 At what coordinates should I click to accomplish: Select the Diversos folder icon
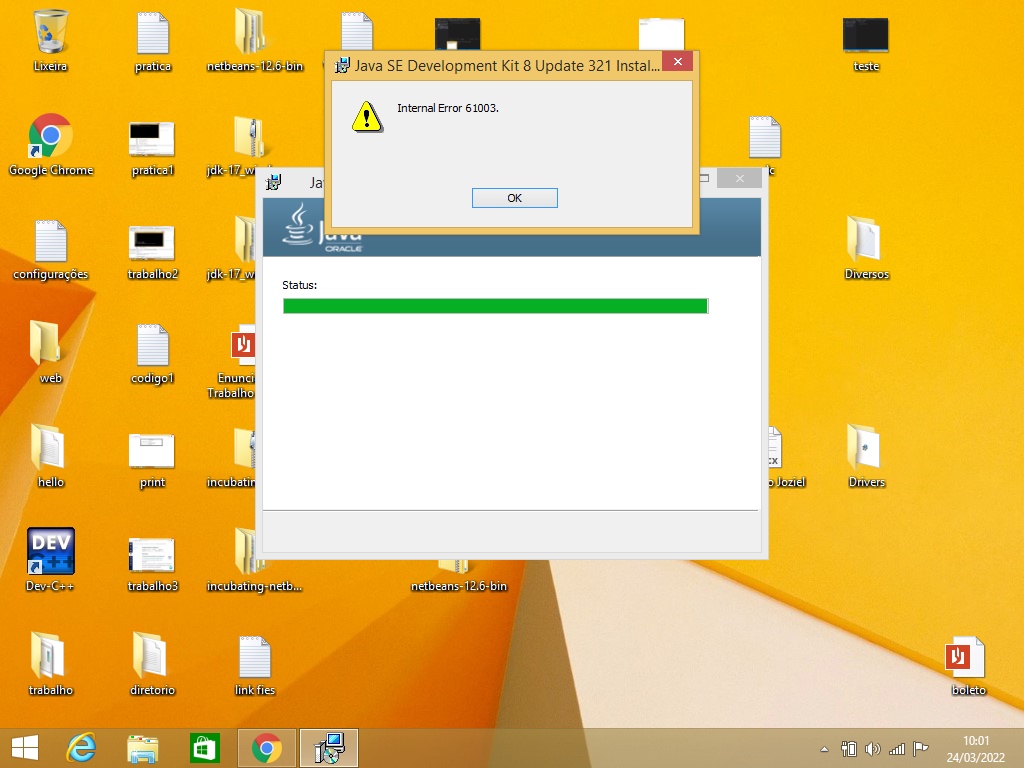coord(866,248)
